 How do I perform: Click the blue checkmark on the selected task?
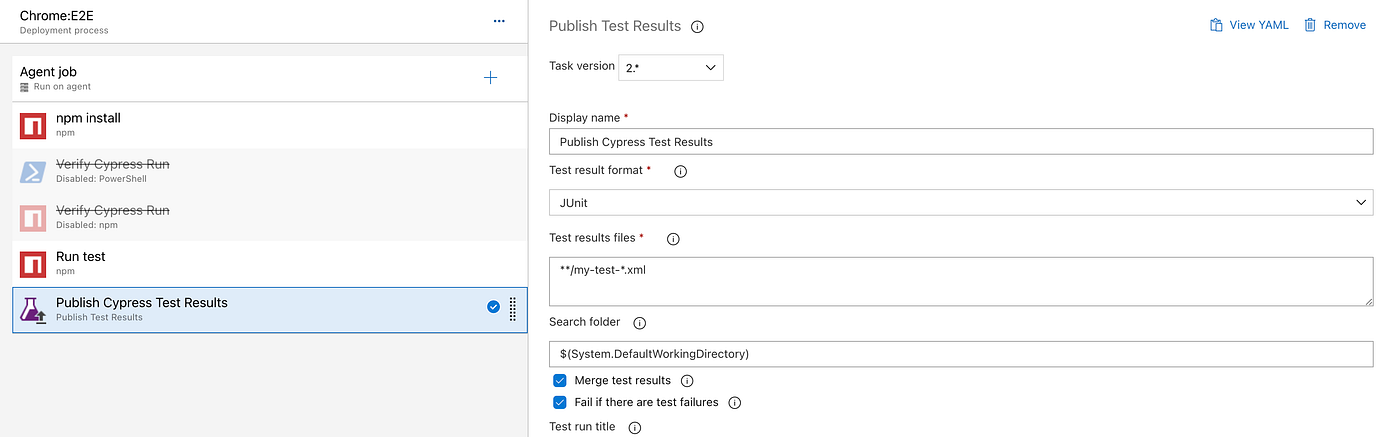[493, 307]
